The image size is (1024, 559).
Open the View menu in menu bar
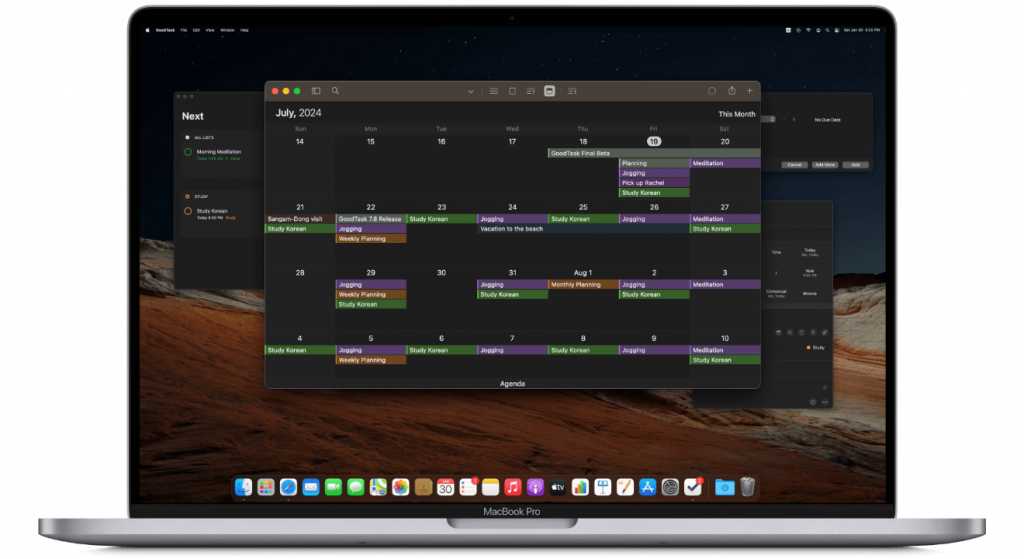click(x=212, y=30)
